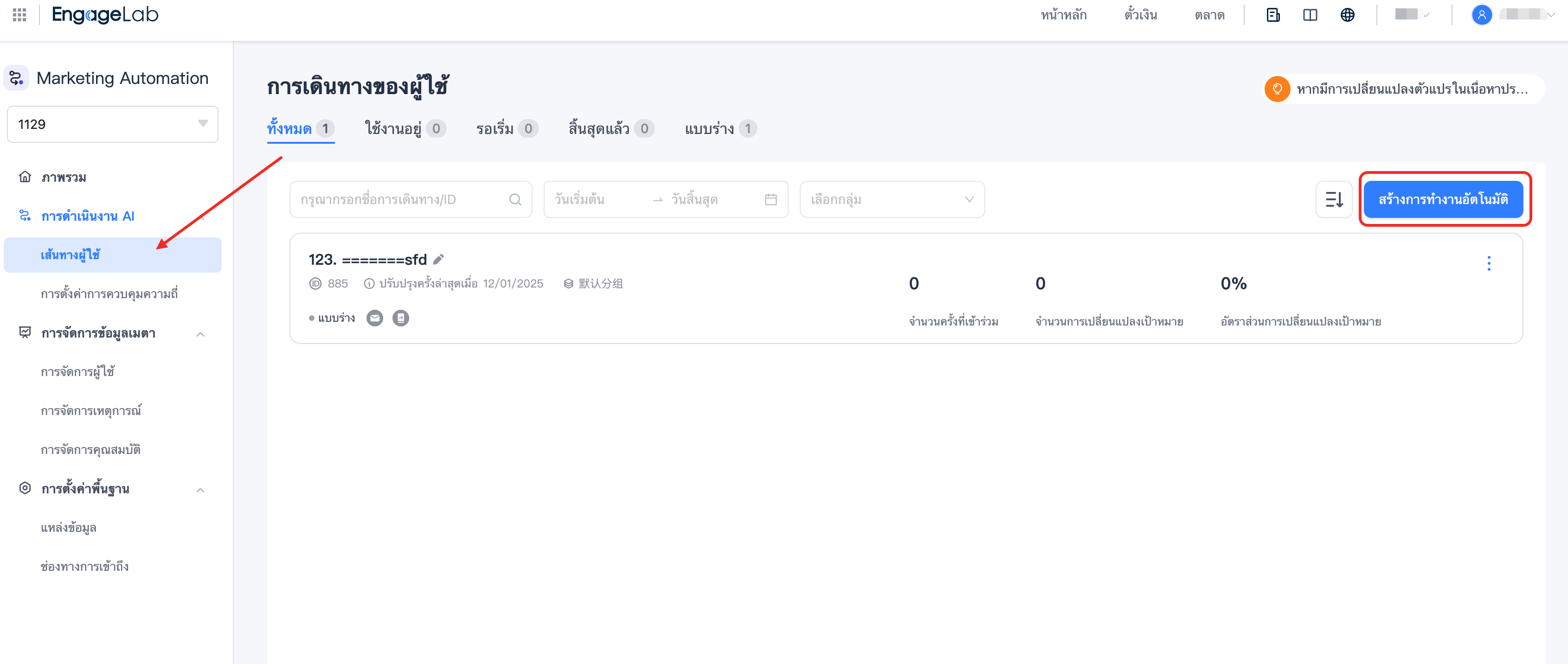
Task: Click the สร้างการทำงานอัตโนมัติ button
Action: point(1443,200)
